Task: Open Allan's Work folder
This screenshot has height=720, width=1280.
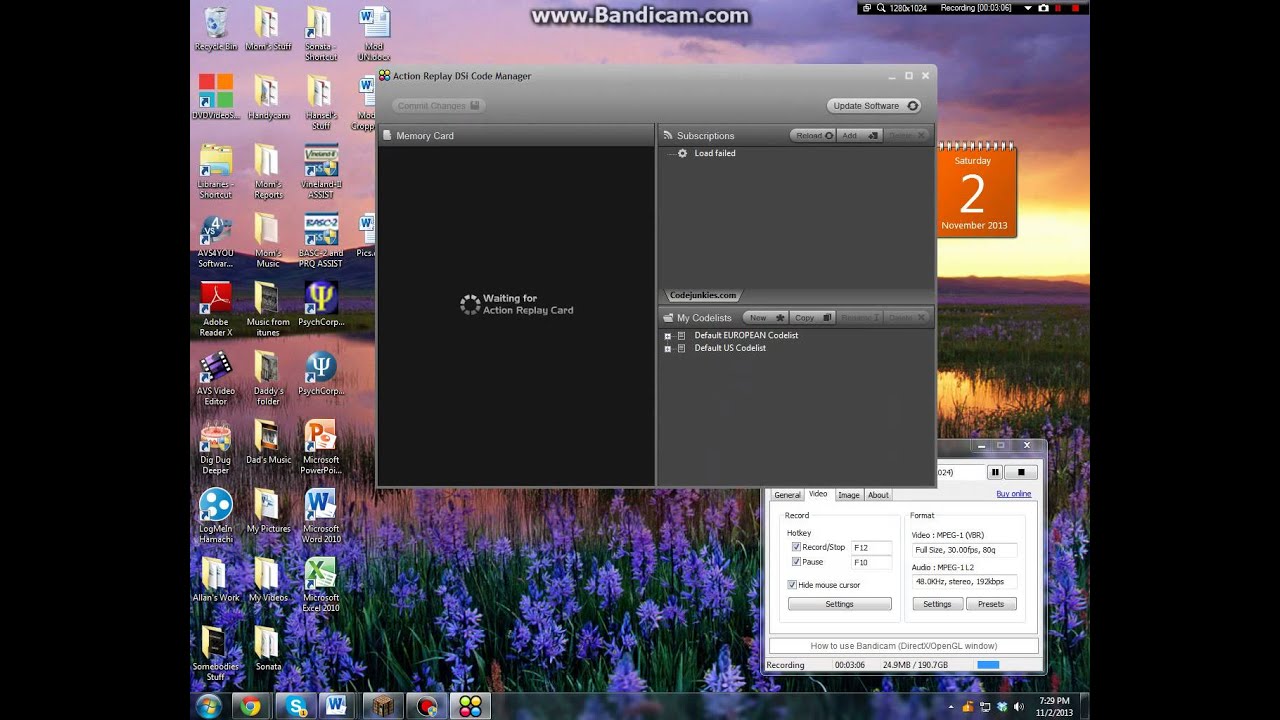Action: coord(216,580)
